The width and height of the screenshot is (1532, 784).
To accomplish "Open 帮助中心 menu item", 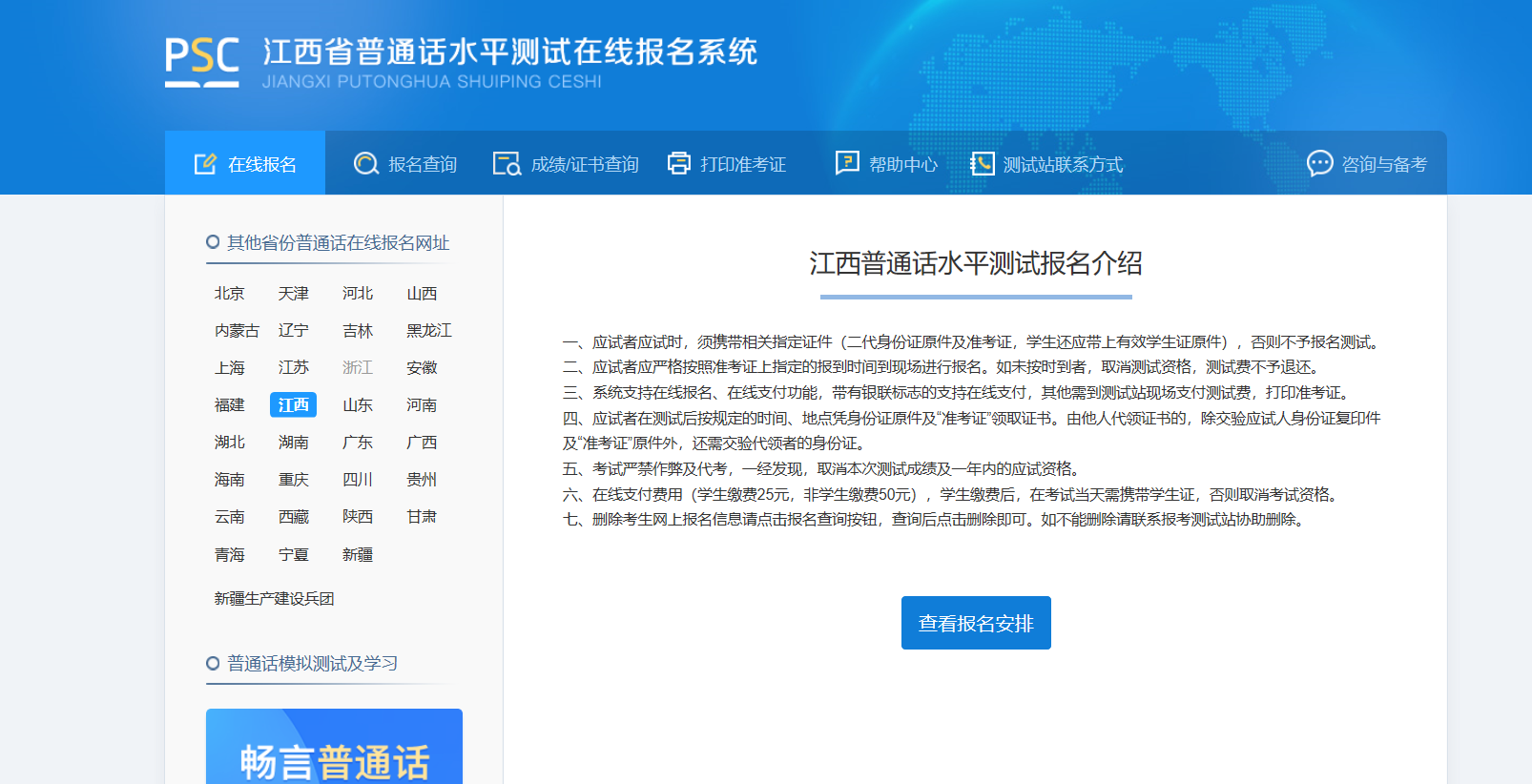I will pos(886,164).
